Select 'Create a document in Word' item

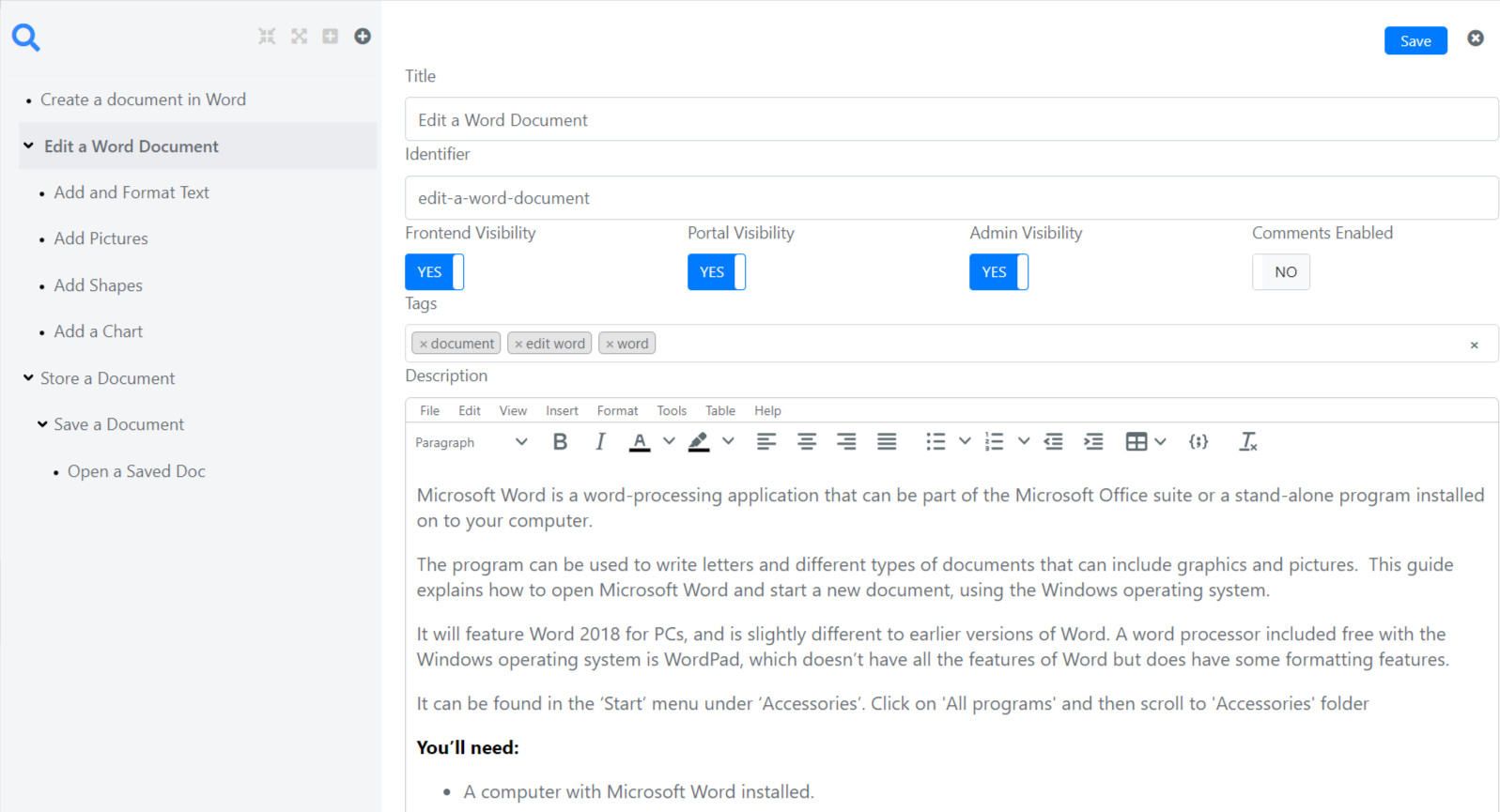[x=143, y=100]
